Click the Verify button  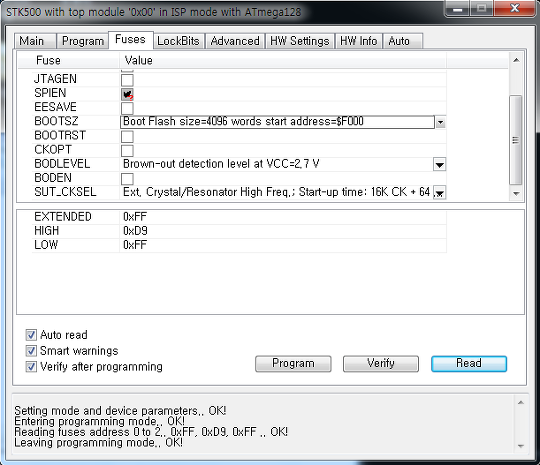pyautogui.click(x=381, y=364)
